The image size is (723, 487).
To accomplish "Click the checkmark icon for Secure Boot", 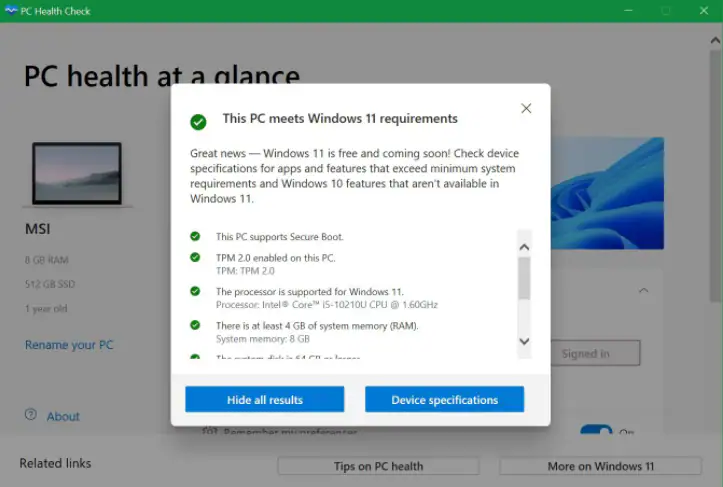I will (x=195, y=236).
